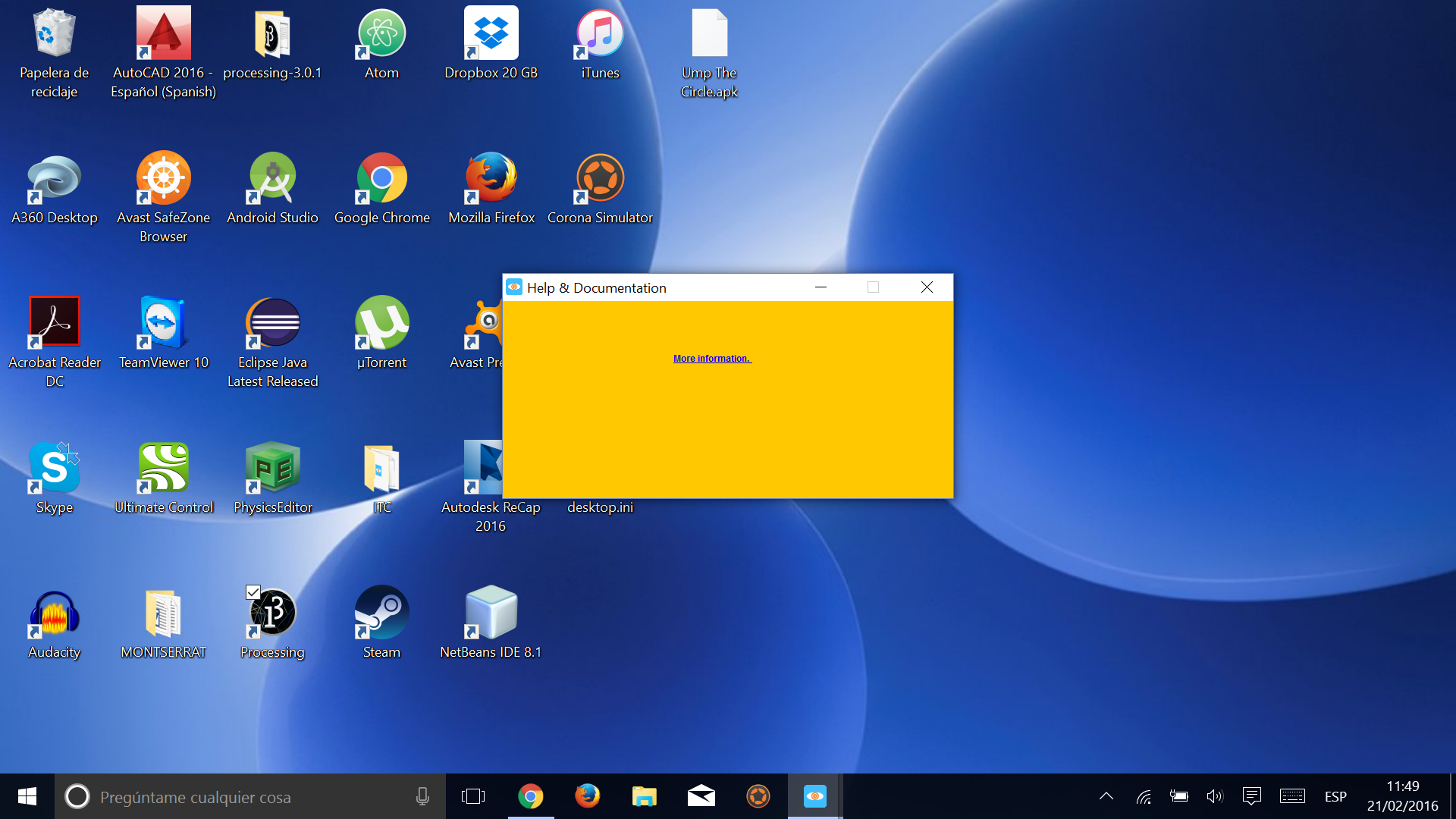Open the Windows Start menu
Image resolution: width=1456 pixels, height=819 pixels.
(27, 796)
